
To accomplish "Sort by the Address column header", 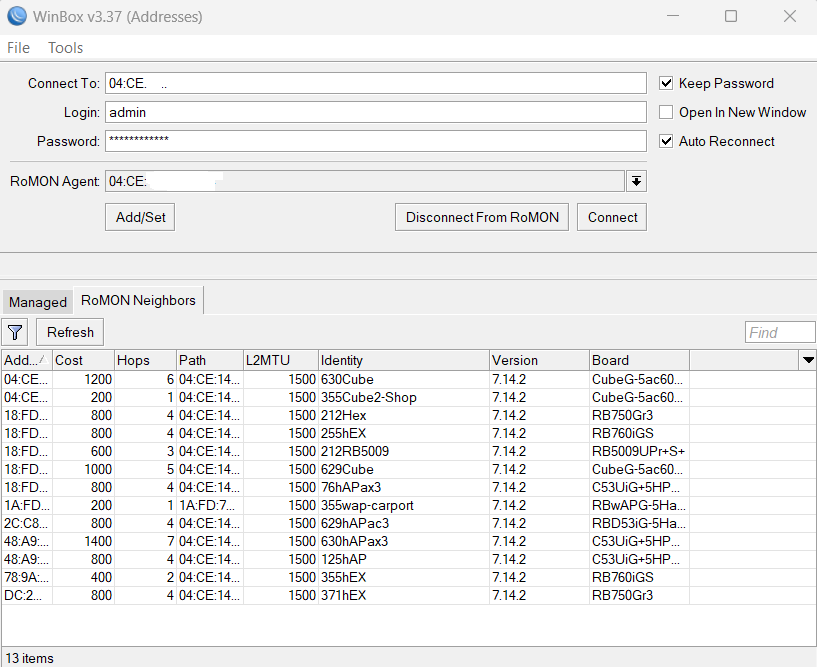I will [27, 360].
